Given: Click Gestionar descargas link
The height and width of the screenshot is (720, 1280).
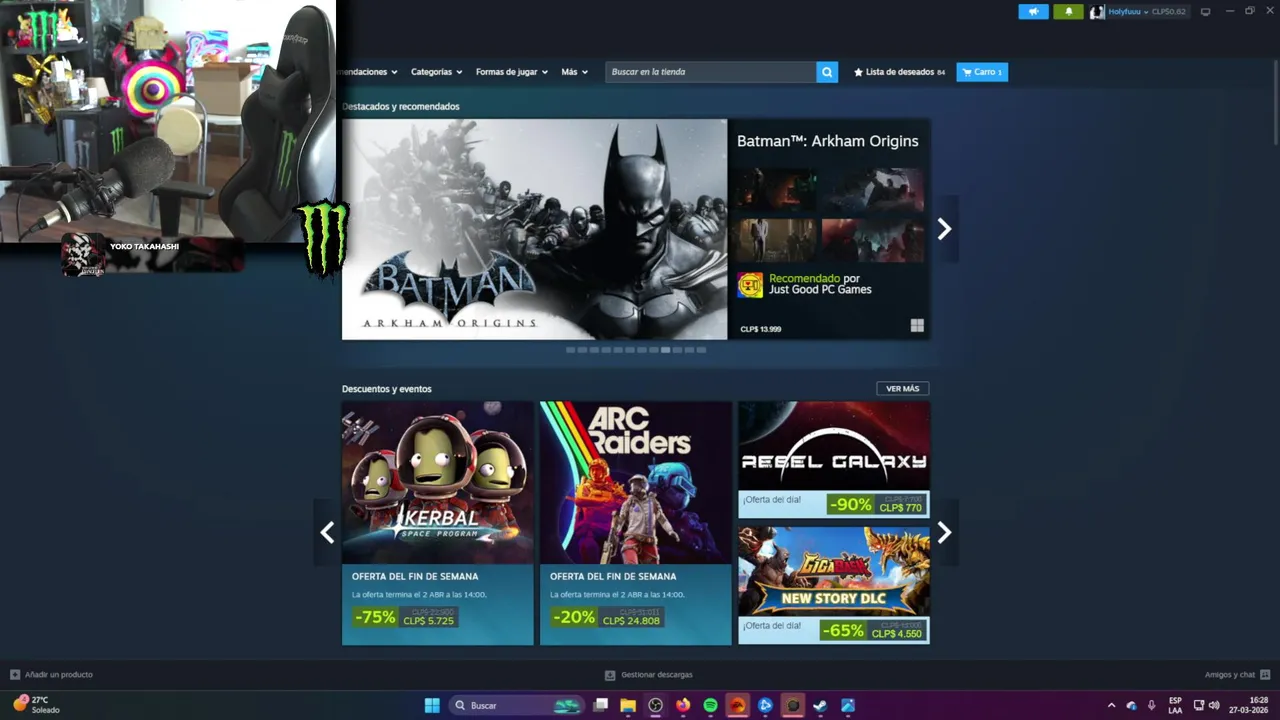Looking at the screenshot, I should (656, 675).
